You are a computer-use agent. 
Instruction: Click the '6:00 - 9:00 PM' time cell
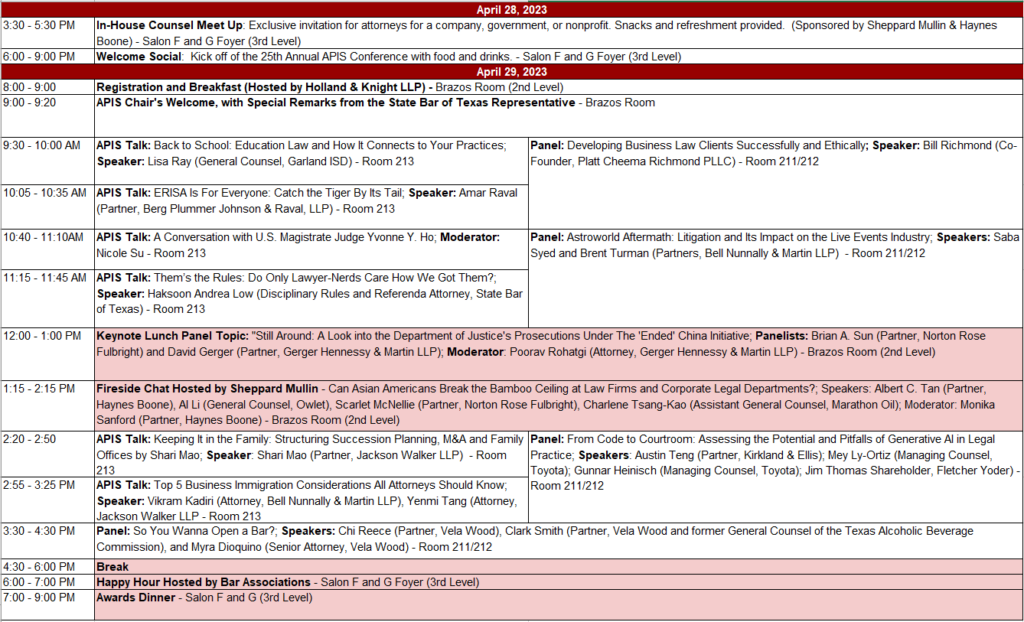tap(48, 56)
